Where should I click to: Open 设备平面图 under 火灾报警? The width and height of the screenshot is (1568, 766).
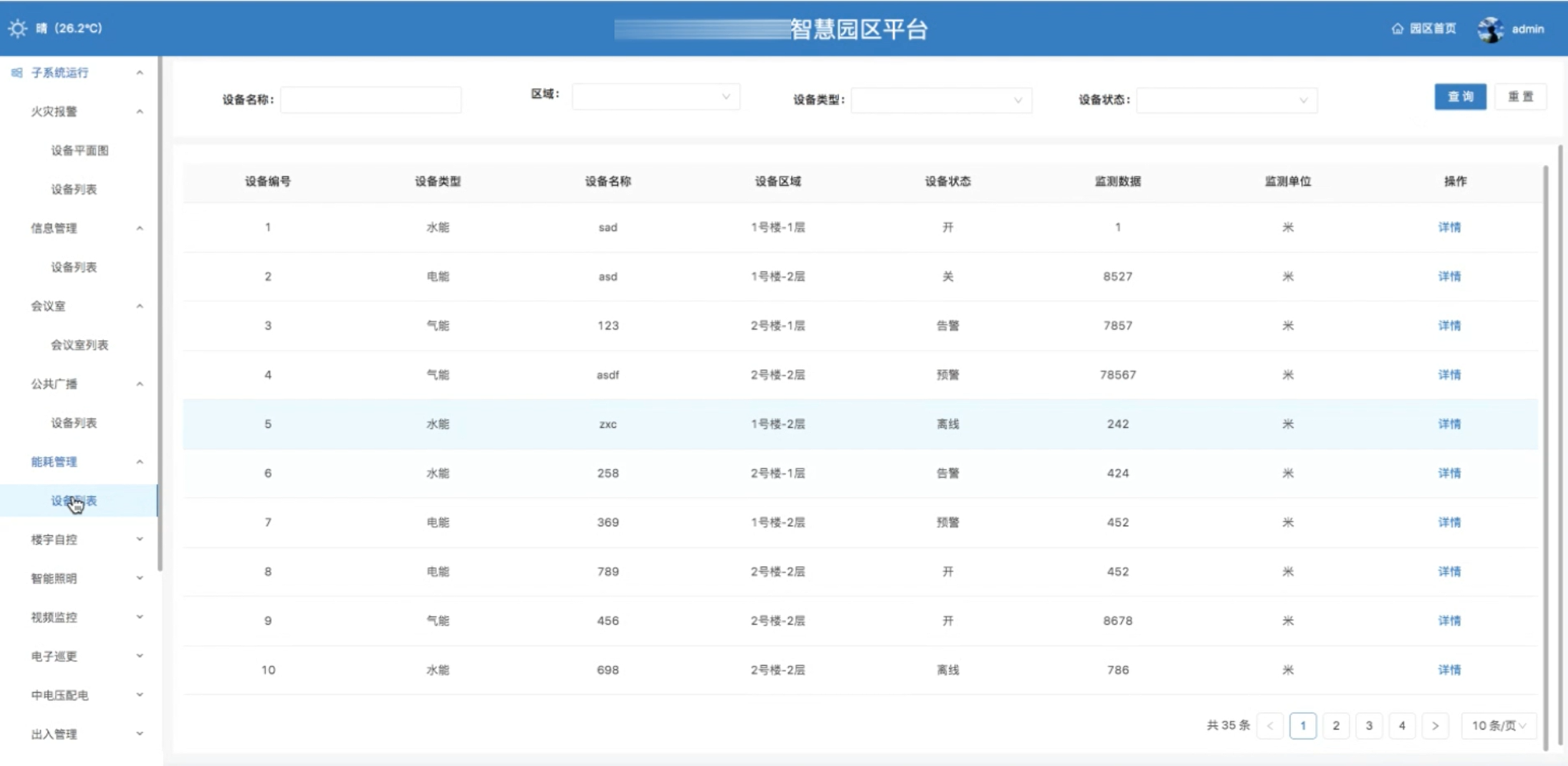click(x=80, y=151)
